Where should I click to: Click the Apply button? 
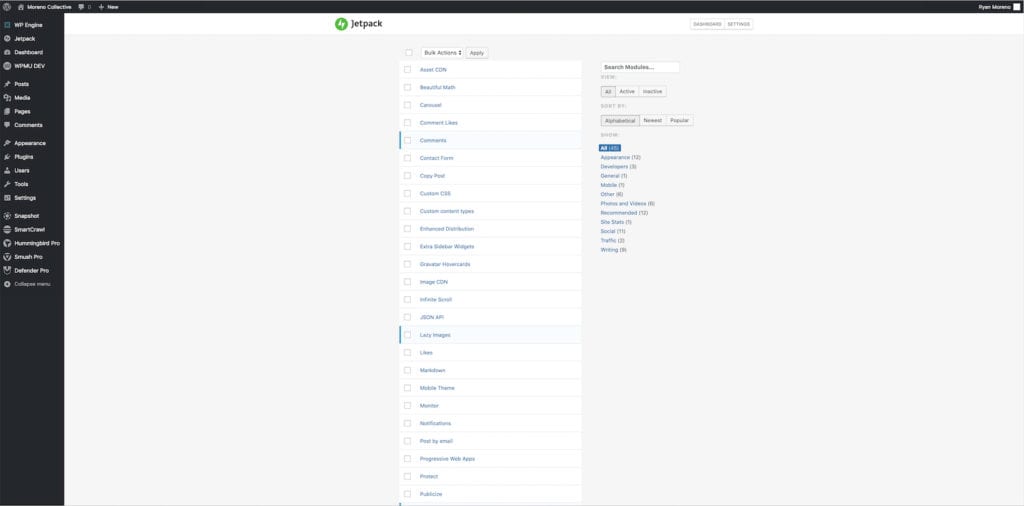(x=477, y=53)
